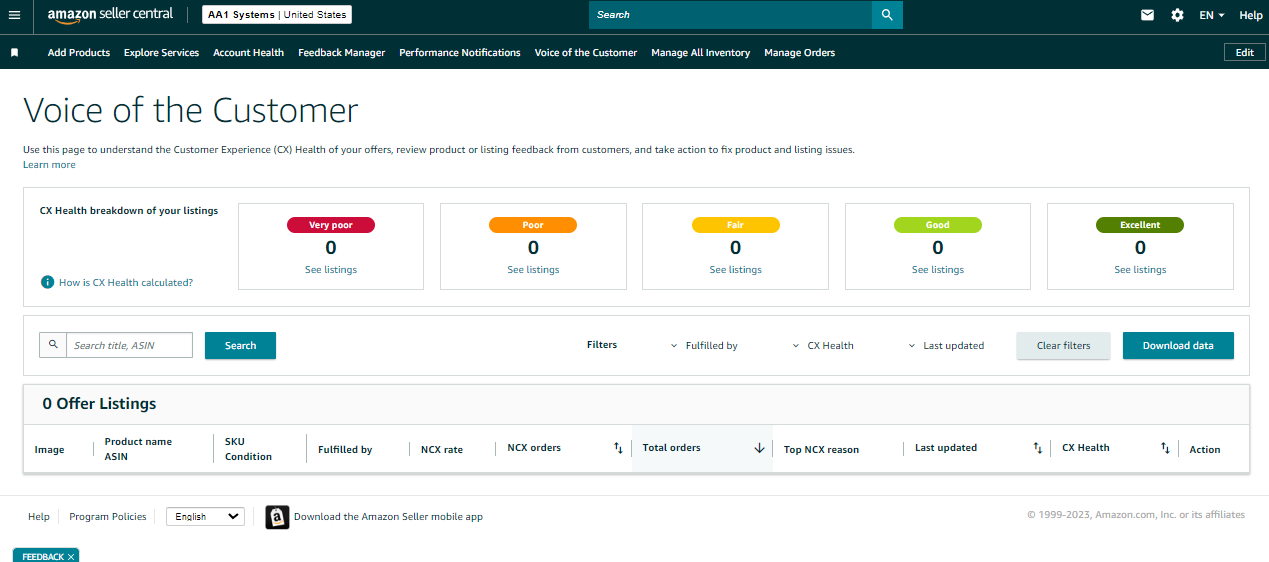This screenshot has height=562, width=1269.
Task: Select Voice of the Customer nav item
Action: 586,53
